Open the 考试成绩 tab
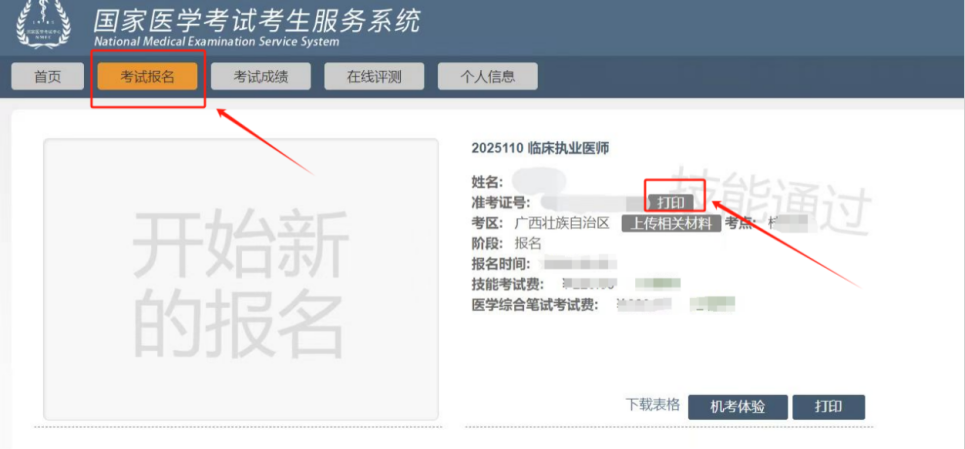This screenshot has height=449, width=965. point(260,77)
